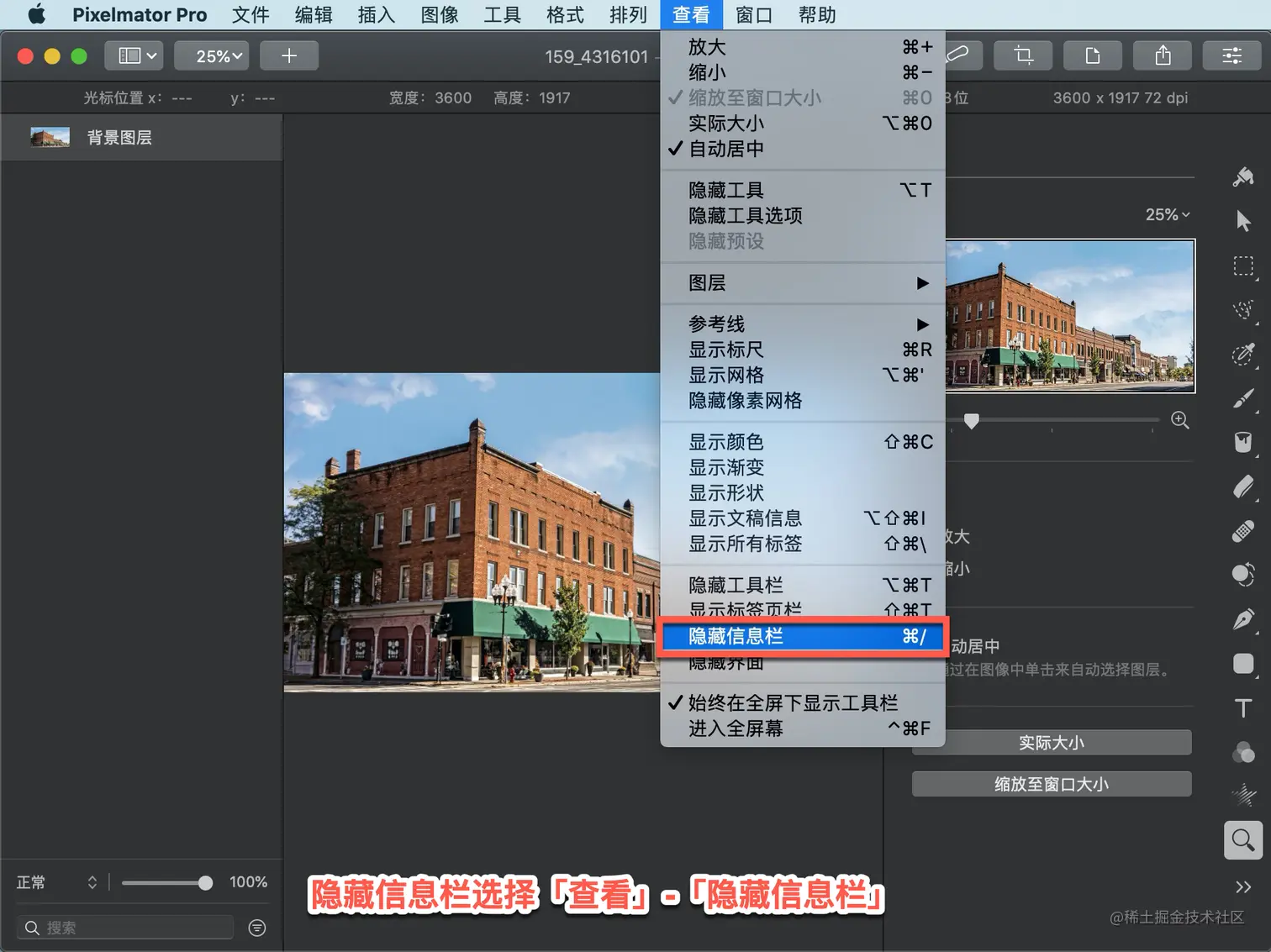Choose 放大 from the menu
The height and width of the screenshot is (952, 1271).
[803, 47]
